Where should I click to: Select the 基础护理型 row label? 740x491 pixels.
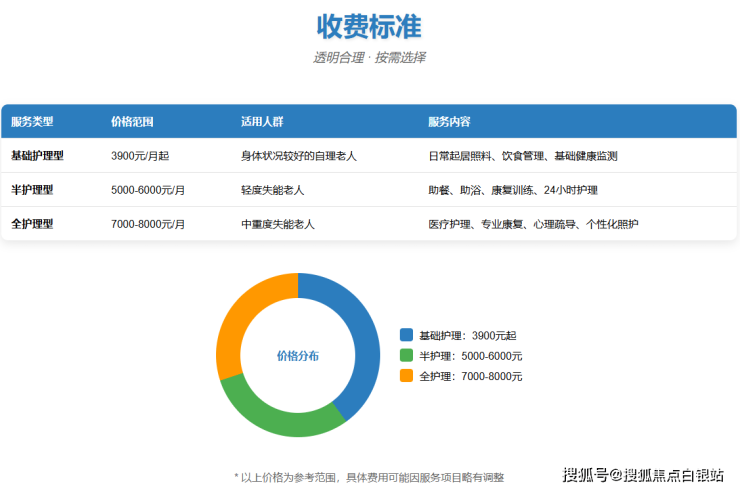pos(37,156)
